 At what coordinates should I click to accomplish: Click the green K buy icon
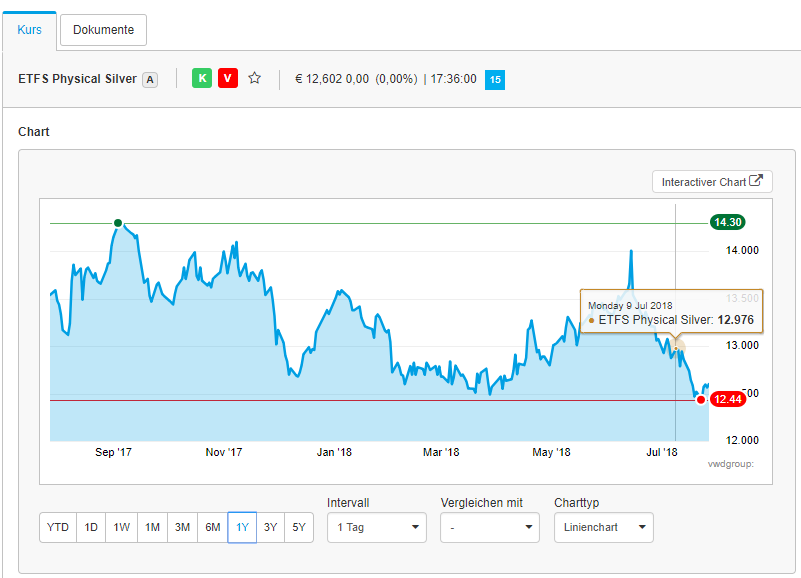click(x=202, y=78)
